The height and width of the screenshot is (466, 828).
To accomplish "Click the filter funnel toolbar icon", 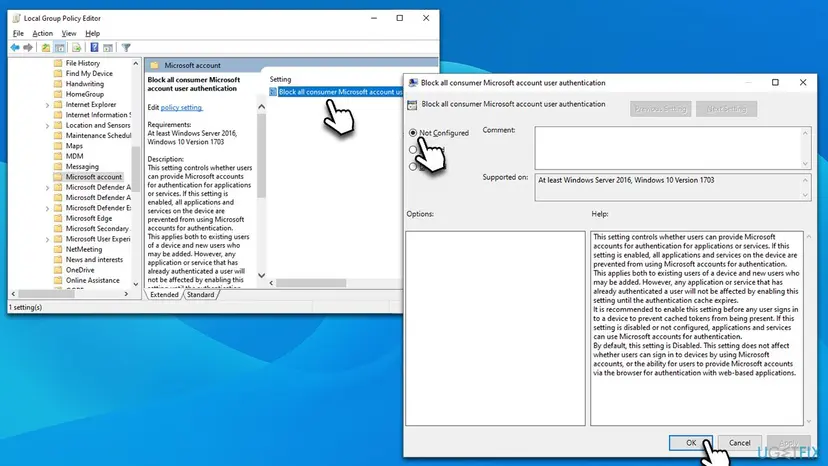I will click(126, 48).
